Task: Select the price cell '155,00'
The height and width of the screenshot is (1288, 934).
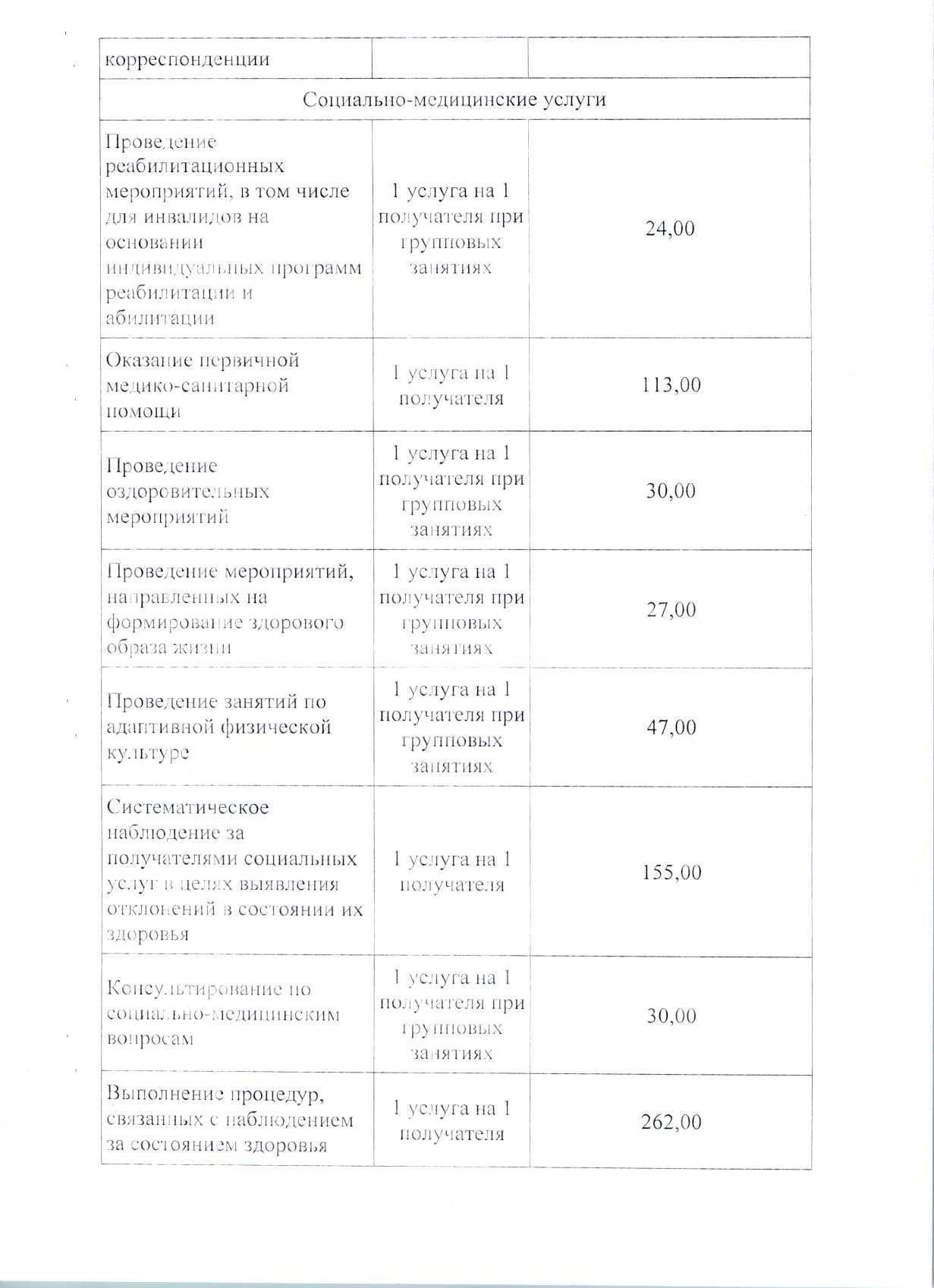Action: 670,872
